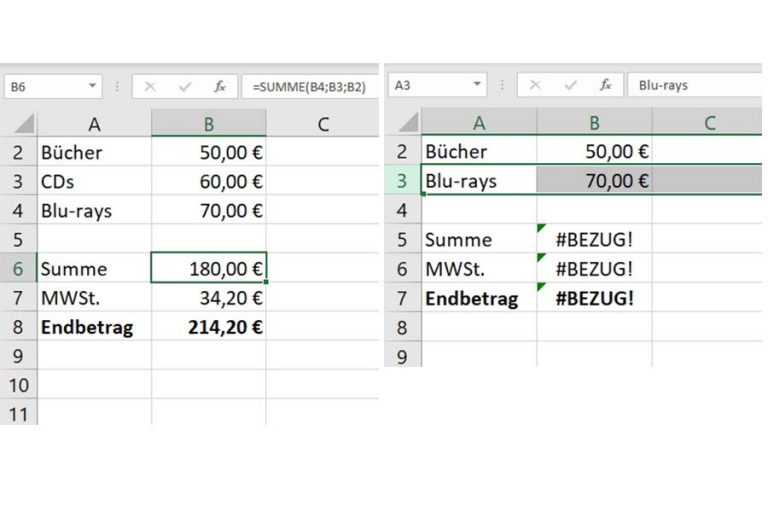Click the fx Insert Function icon beside =SUMME formula

[x=219, y=87]
